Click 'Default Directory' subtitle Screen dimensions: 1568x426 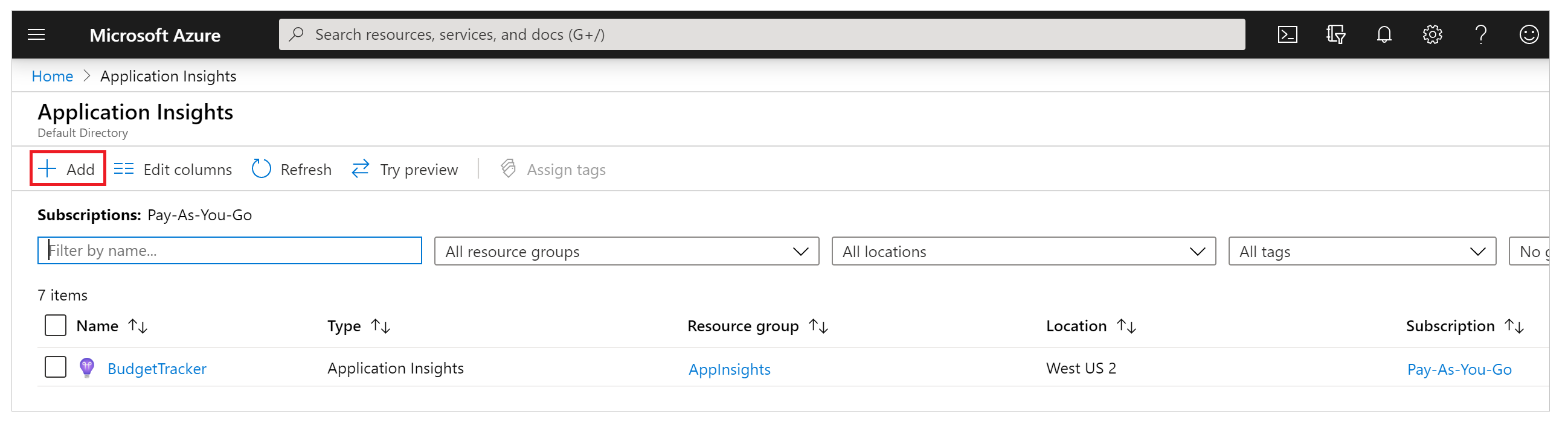[83, 133]
